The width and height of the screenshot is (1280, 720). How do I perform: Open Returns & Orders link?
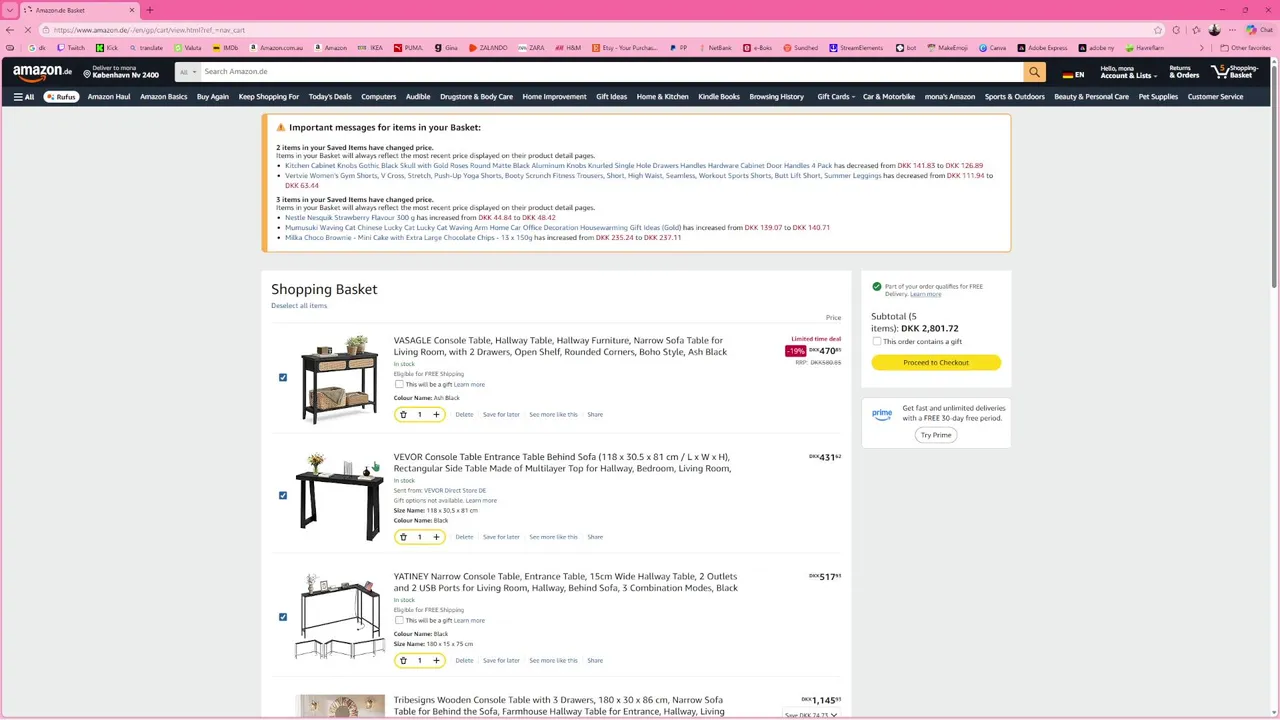pos(1184,72)
